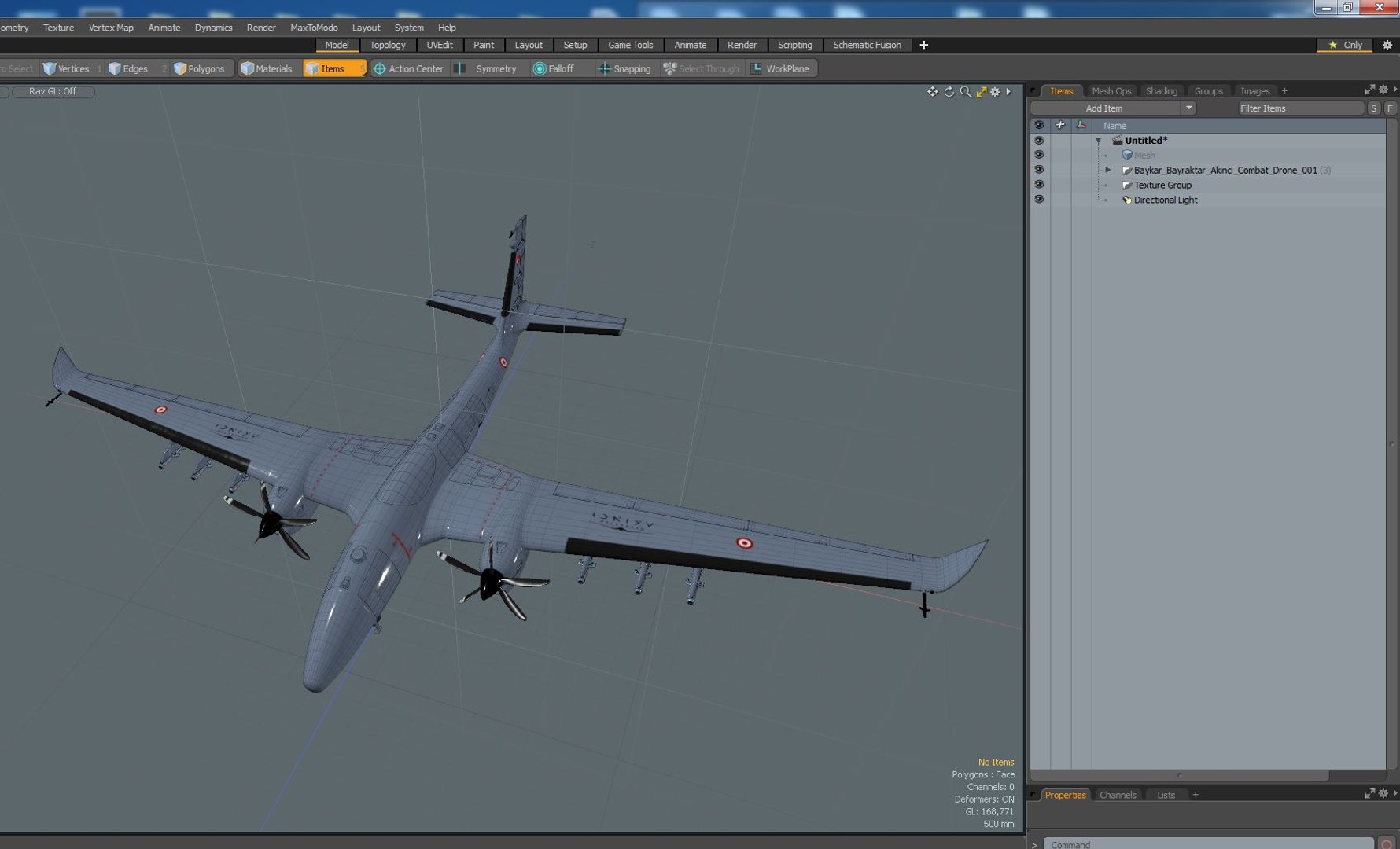Open WorkPlane options
The height and width of the screenshot is (849, 1400).
pos(780,68)
